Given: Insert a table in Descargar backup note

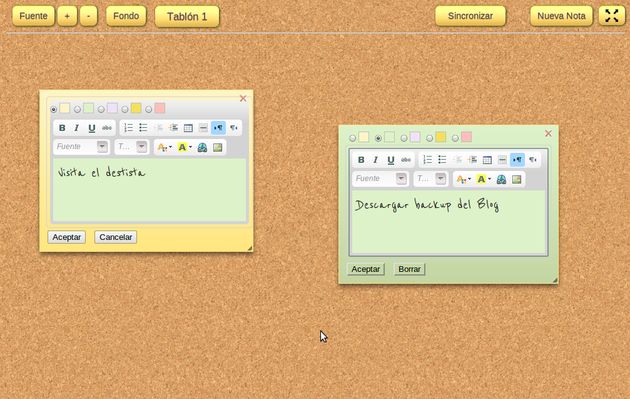Looking at the screenshot, I should coord(487,160).
